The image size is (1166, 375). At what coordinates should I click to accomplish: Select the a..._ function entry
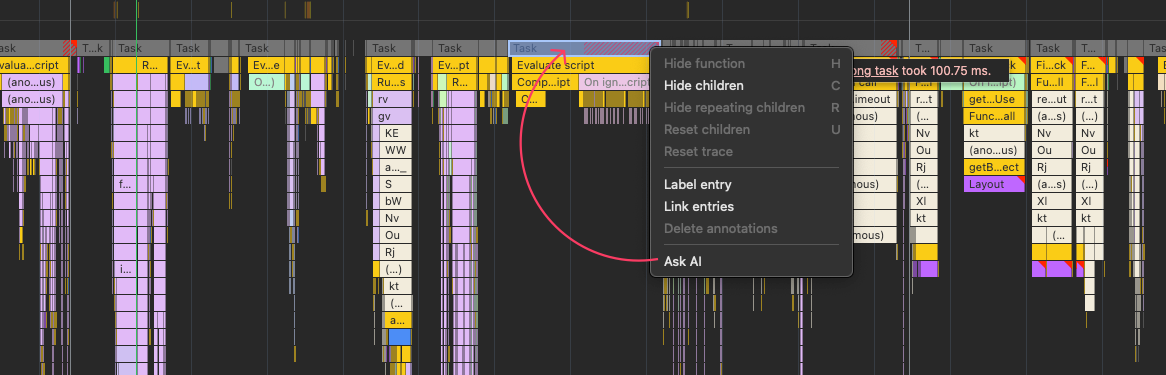(396, 167)
